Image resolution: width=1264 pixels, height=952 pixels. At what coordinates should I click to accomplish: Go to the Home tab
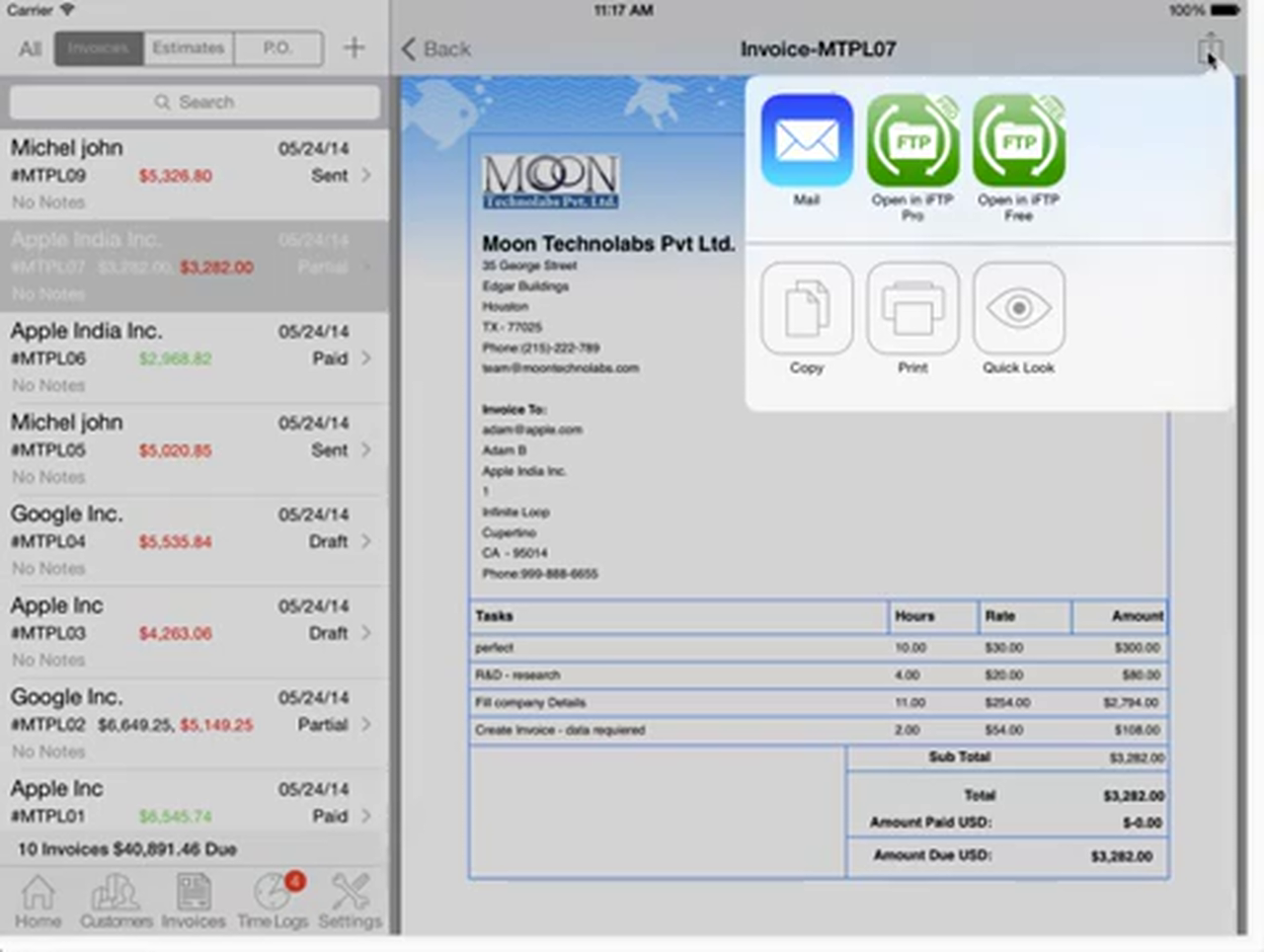coord(38,902)
